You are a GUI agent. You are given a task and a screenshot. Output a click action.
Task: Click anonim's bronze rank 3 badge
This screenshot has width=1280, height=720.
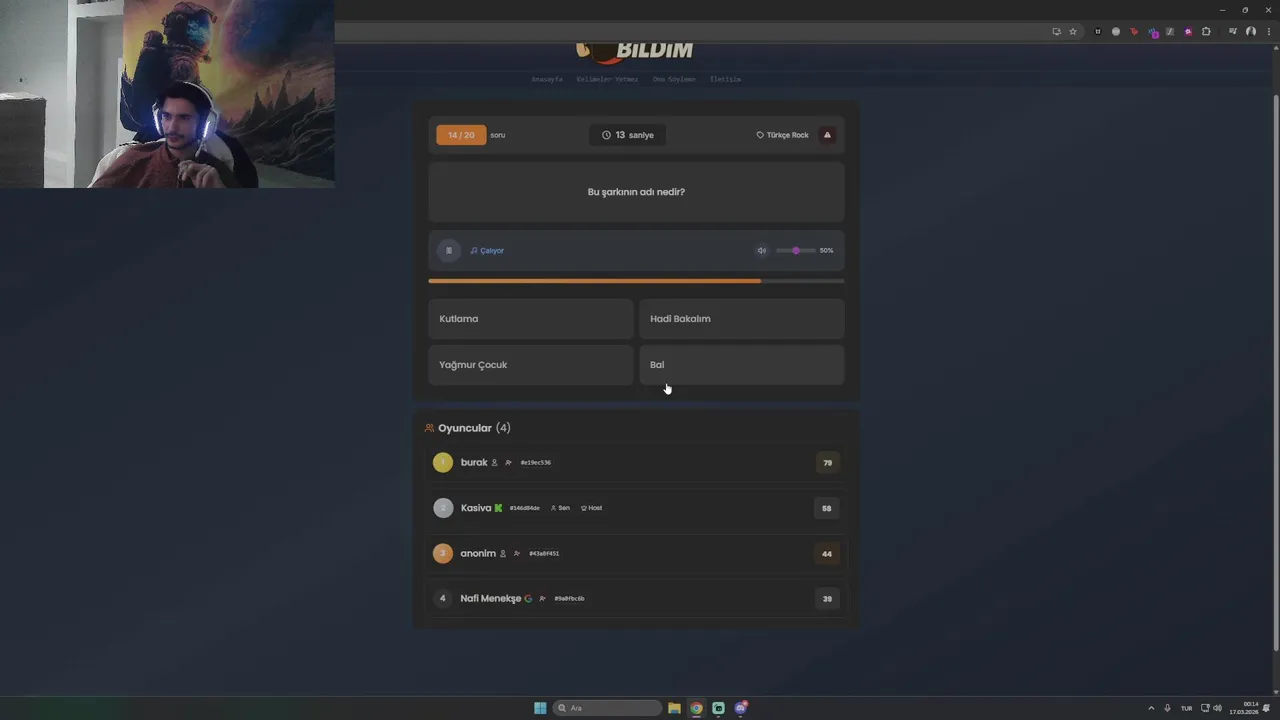[443, 553]
